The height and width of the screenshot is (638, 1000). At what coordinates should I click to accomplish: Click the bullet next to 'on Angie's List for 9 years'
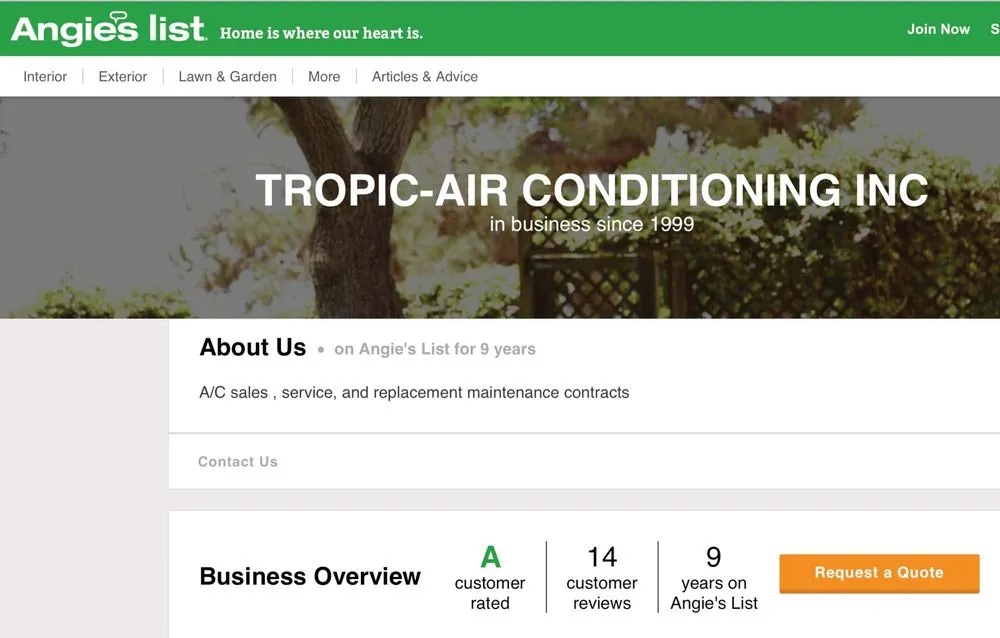coord(321,350)
